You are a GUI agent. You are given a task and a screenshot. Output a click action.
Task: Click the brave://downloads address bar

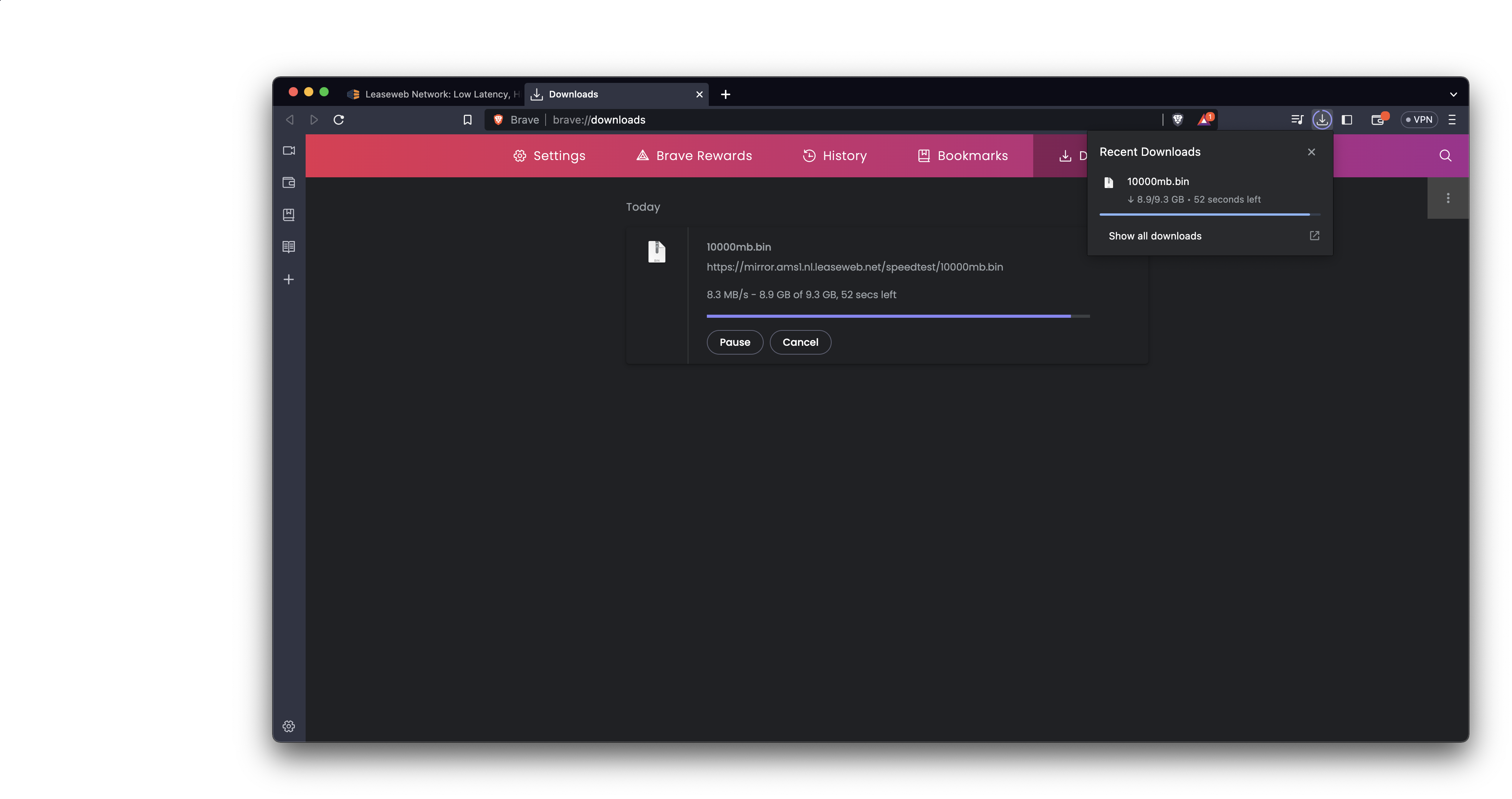pos(599,119)
